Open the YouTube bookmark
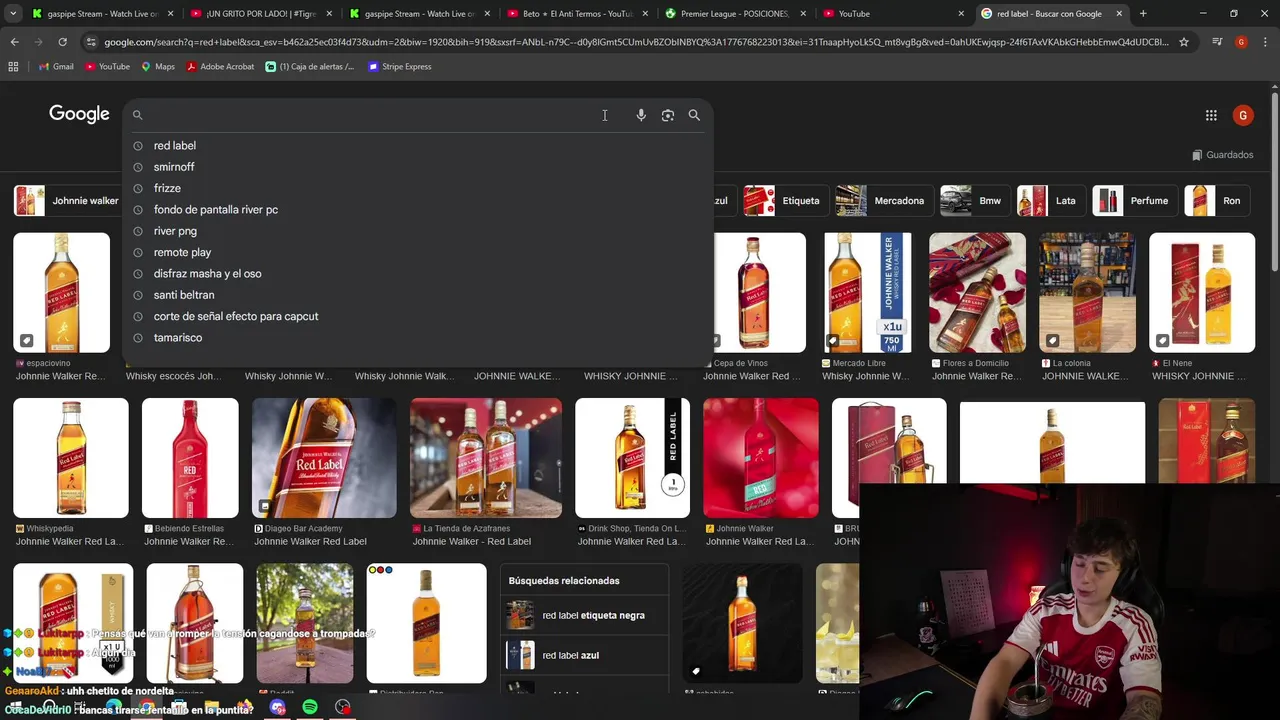 pos(107,66)
